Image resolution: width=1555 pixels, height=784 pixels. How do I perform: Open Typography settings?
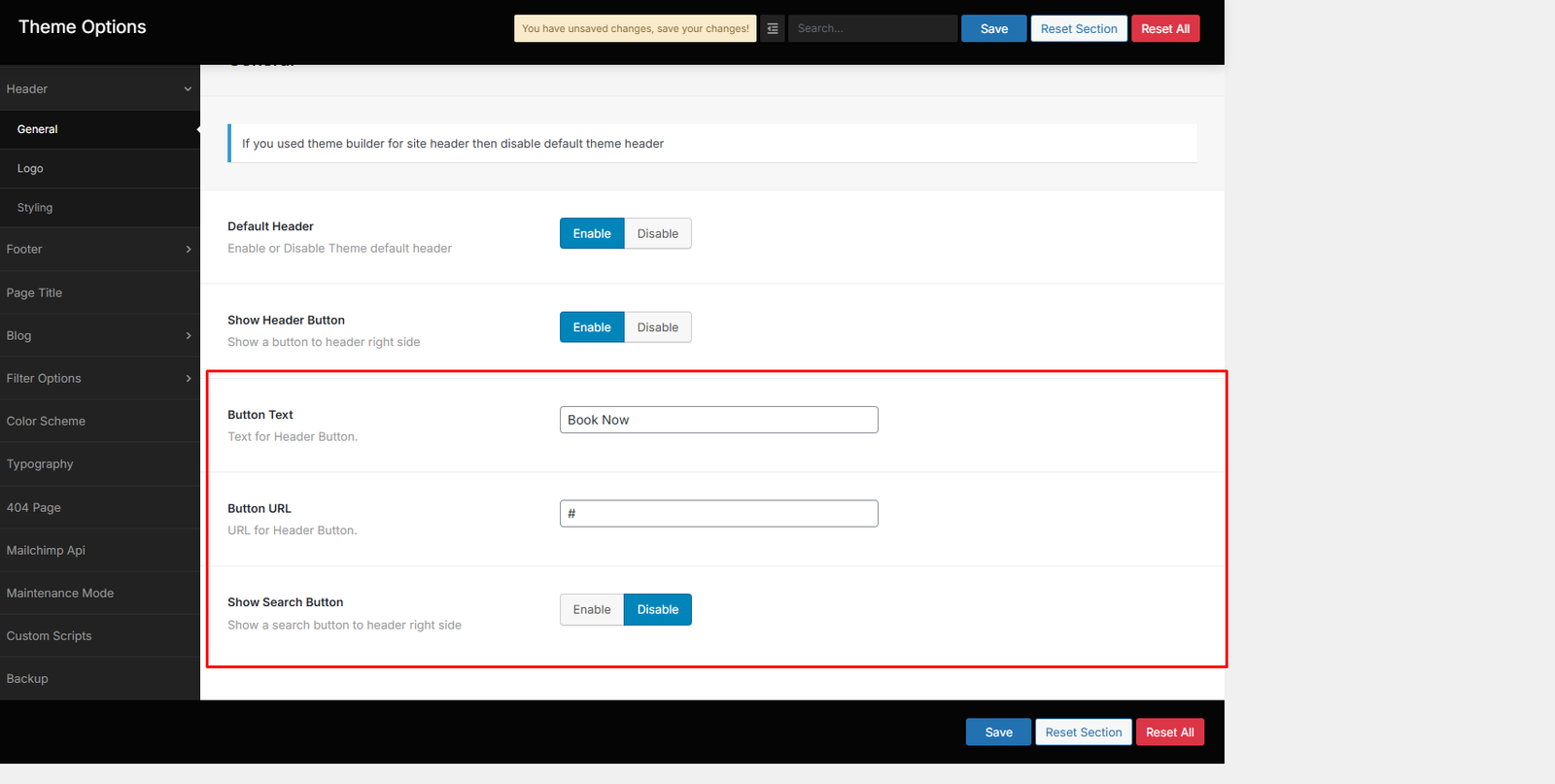tap(40, 464)
